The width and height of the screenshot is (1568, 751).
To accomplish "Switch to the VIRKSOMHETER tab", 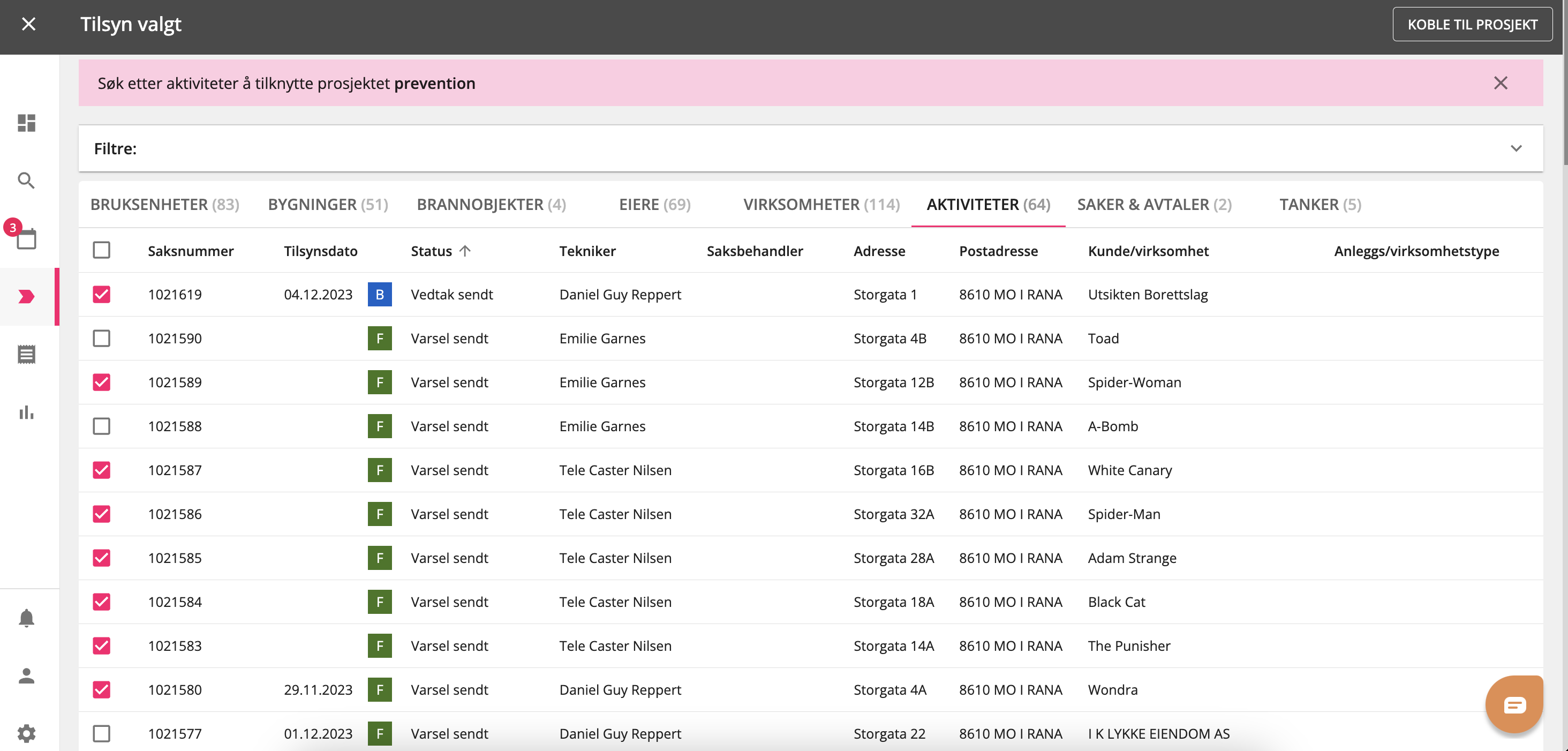I will (x=821, y=205).
